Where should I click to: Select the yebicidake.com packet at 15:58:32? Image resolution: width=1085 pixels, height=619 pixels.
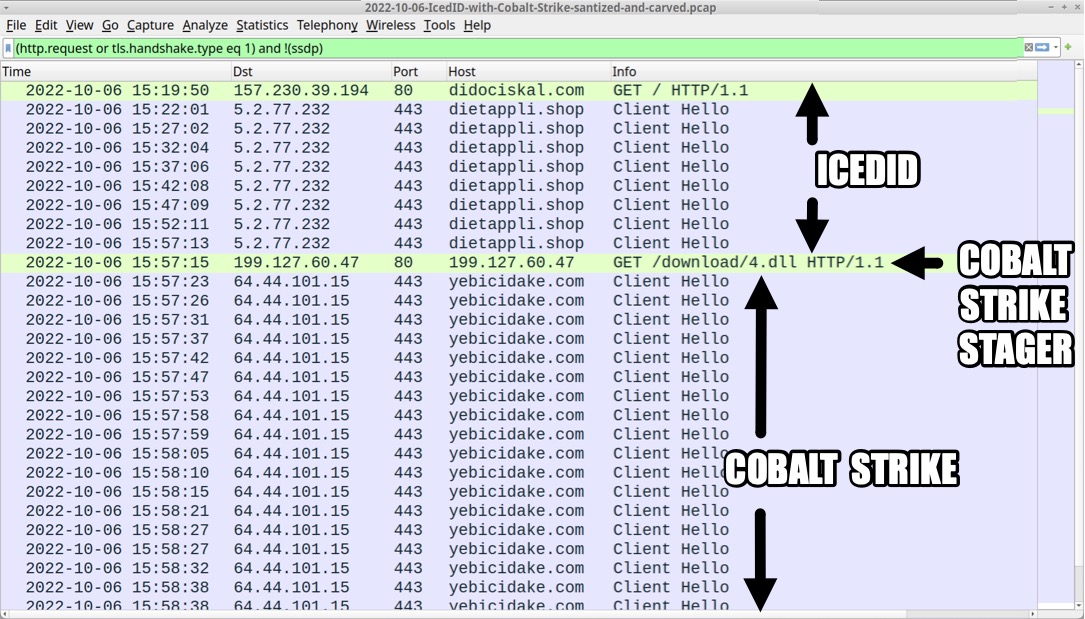[x=518, y=569]
